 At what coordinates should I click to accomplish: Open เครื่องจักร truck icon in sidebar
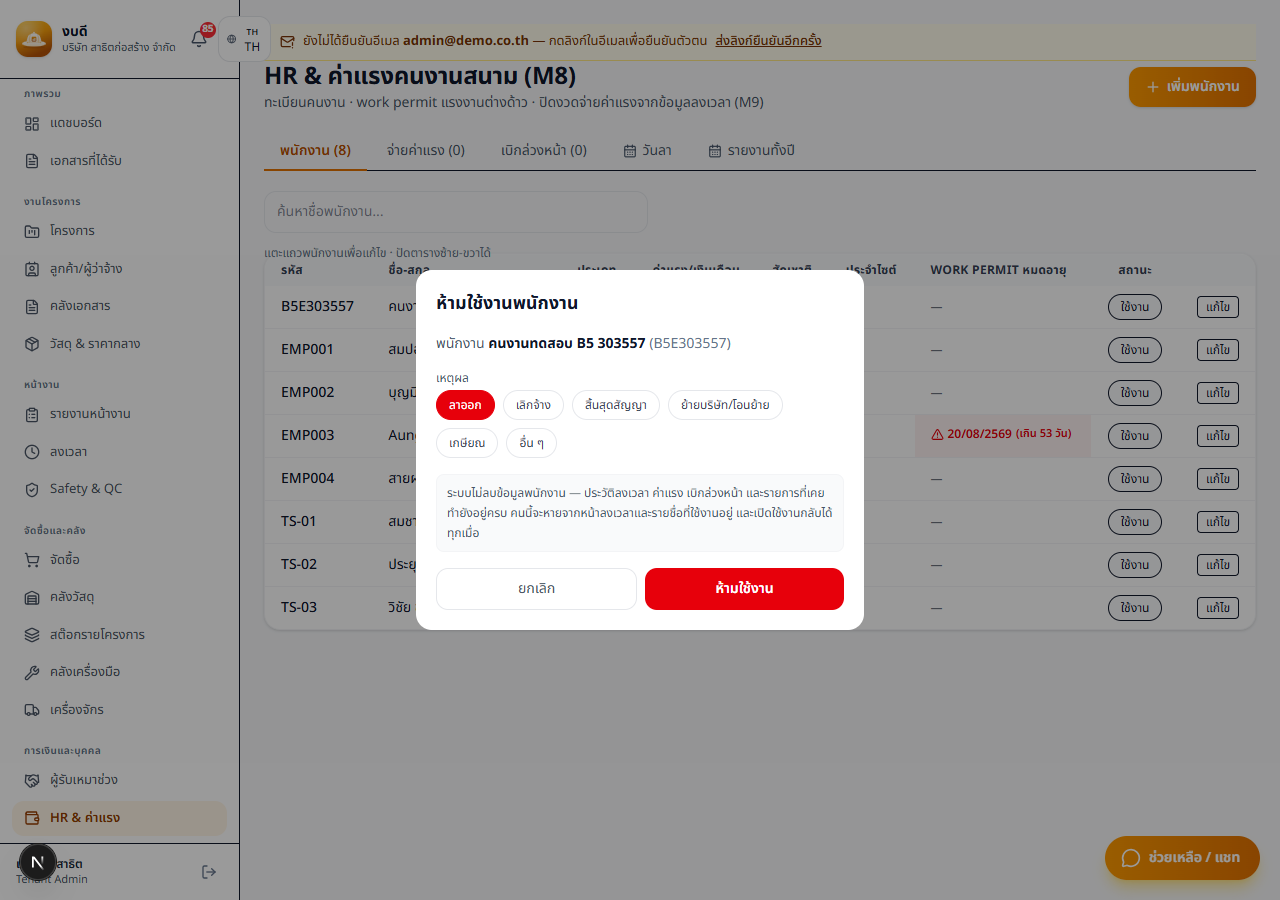coord(32,710)
